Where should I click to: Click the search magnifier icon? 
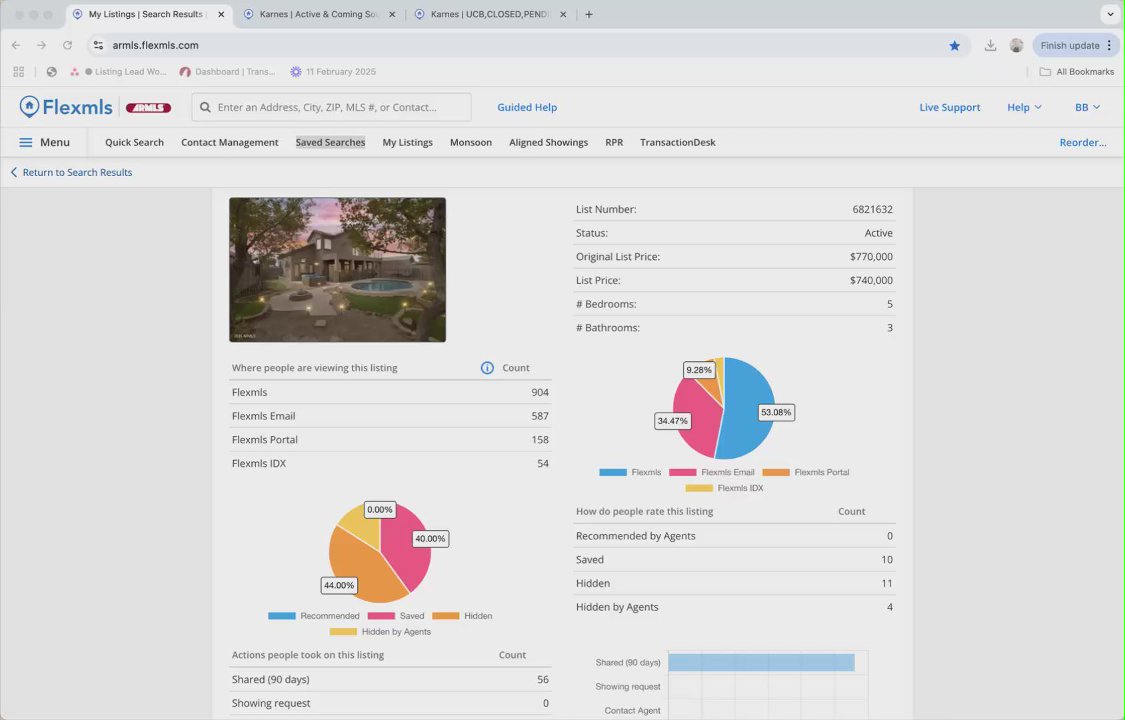(205, 107)
